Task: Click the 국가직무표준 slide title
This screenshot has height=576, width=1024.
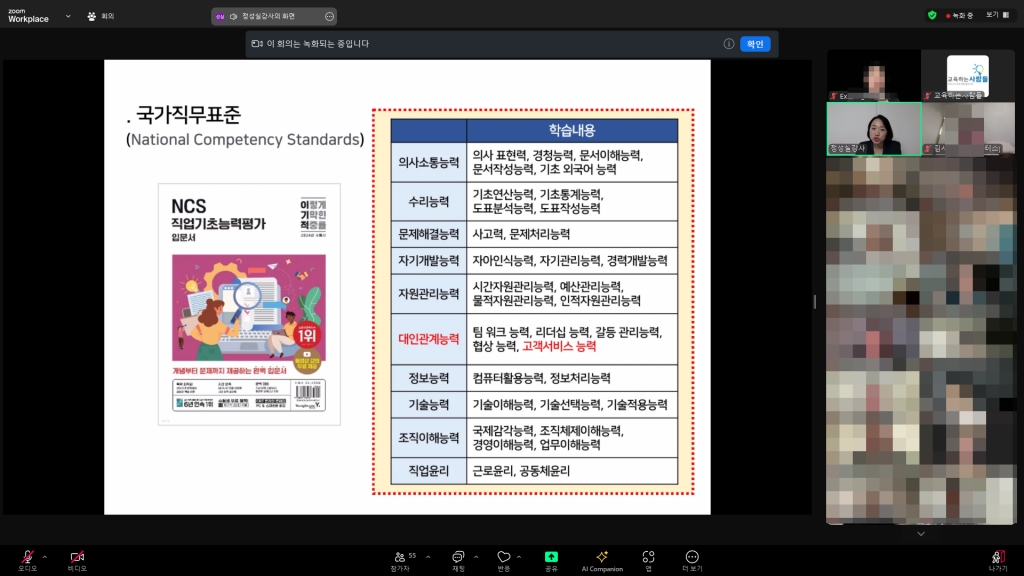Action: 188,115
